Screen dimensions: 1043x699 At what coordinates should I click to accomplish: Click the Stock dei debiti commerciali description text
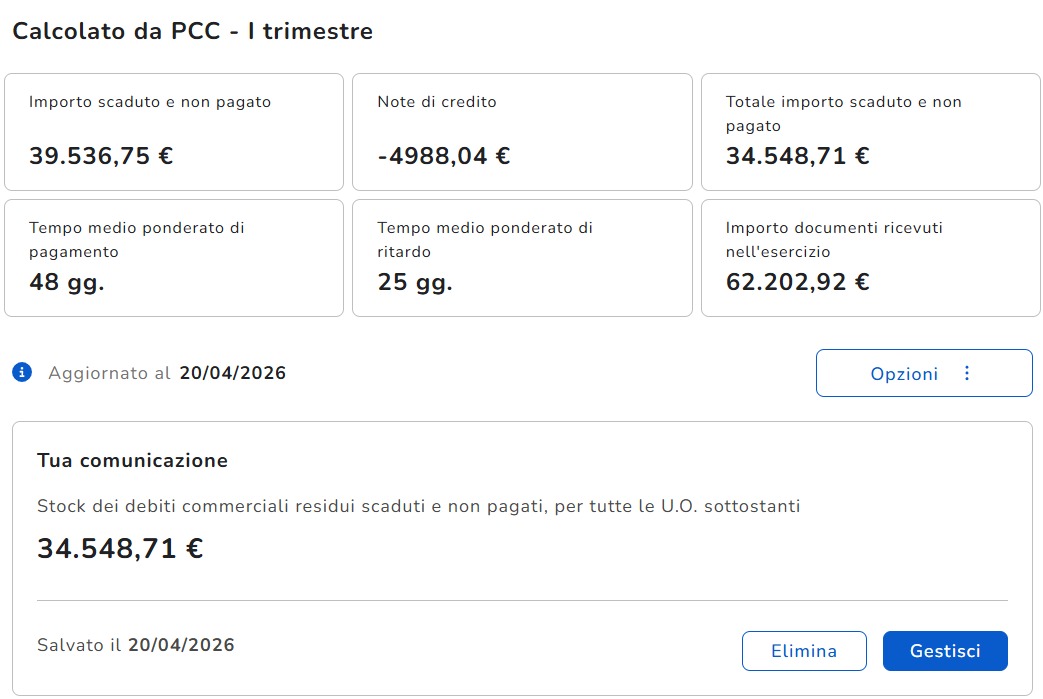click(x=418, y=506)
